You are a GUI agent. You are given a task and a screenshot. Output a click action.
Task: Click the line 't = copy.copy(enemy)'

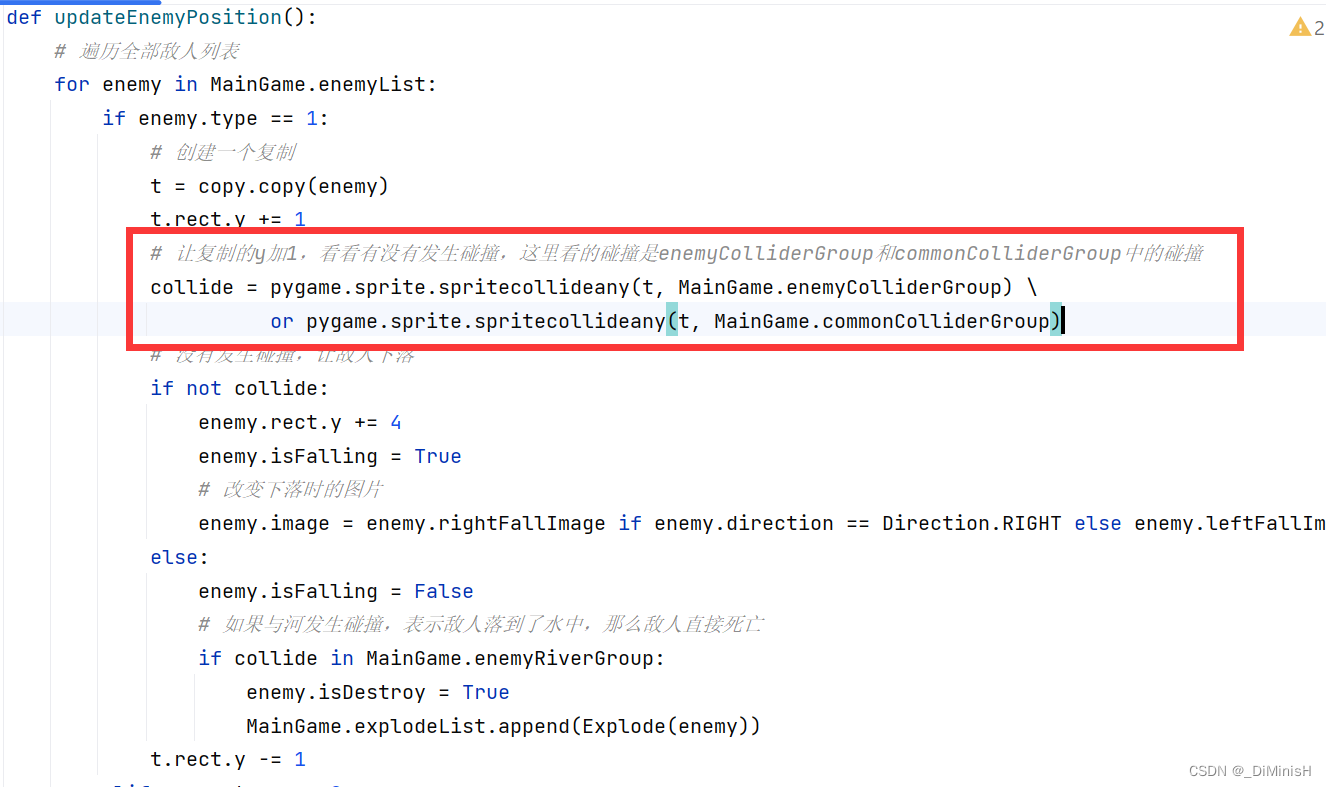point(270,186)
